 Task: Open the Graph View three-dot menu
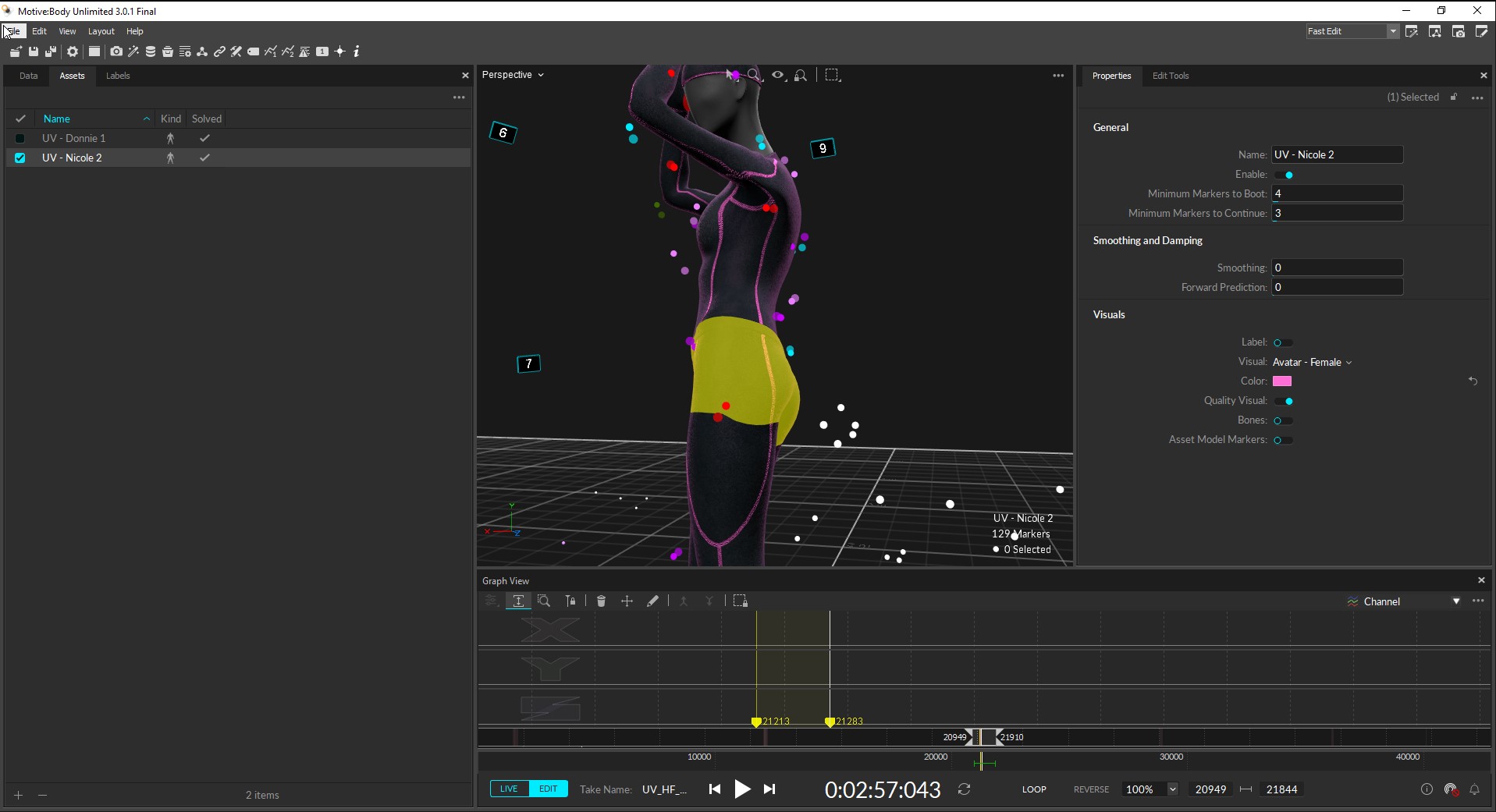pos(1478,601)
